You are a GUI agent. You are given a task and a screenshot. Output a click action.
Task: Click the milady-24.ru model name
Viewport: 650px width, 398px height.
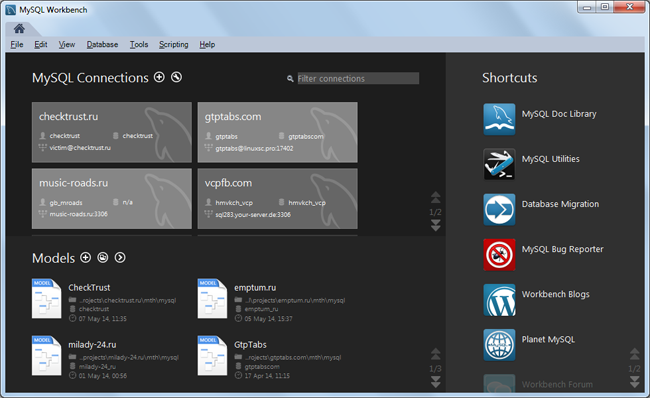coord(92,345)
